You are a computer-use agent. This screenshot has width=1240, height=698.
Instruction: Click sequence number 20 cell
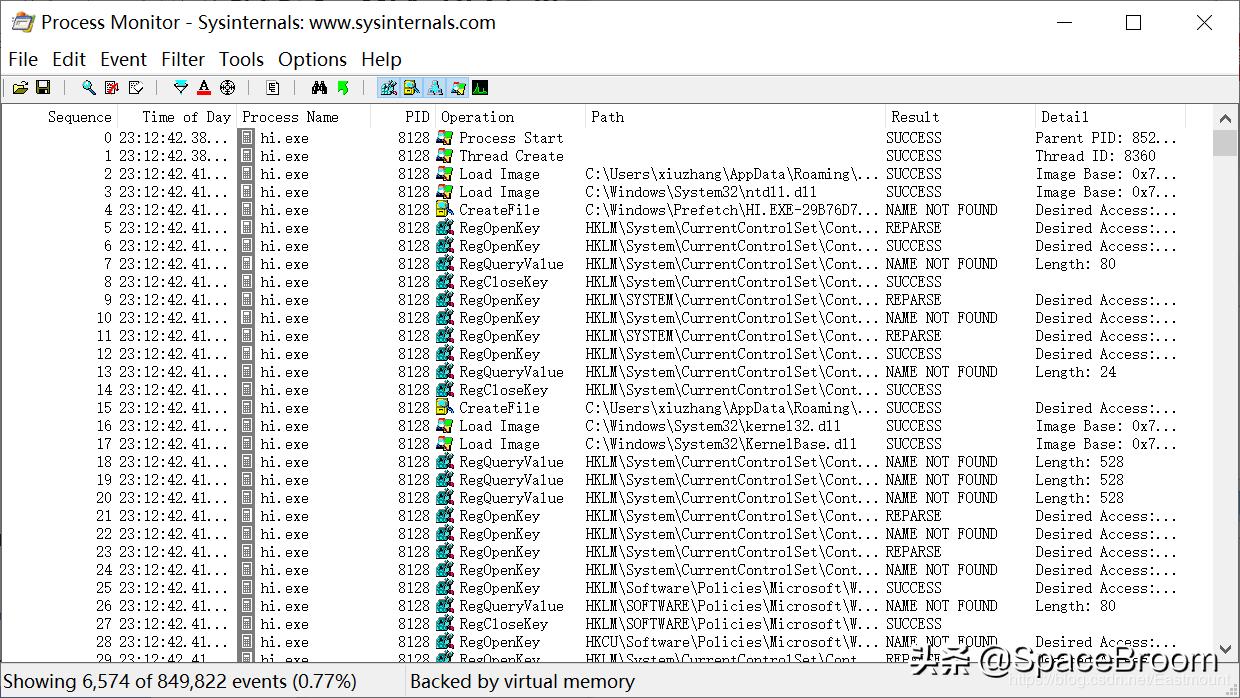104,498
